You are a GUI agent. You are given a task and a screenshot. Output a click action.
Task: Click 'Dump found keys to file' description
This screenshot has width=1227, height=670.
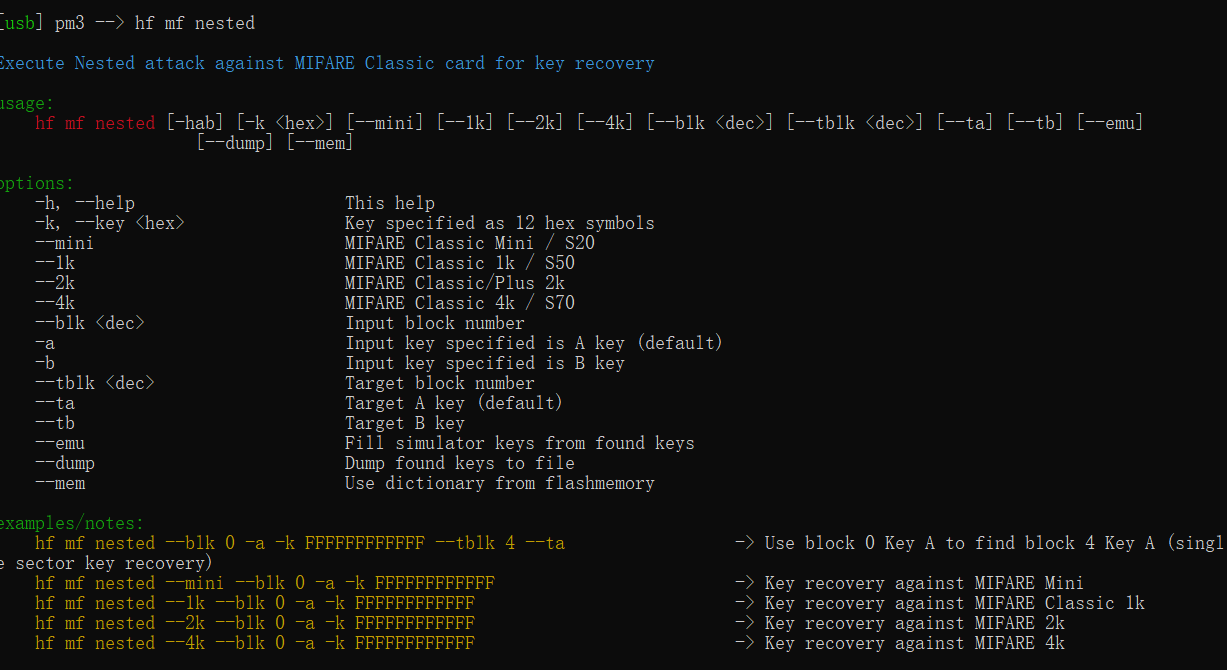point(460,463)
